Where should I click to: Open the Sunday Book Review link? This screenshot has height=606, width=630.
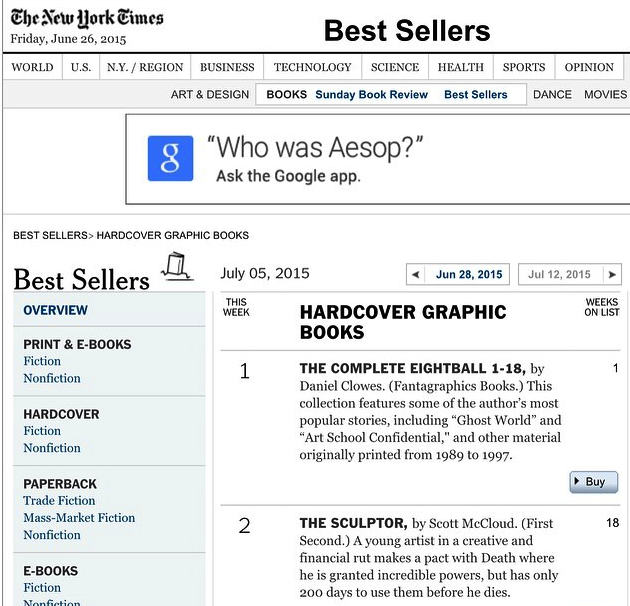coord(371,95)
